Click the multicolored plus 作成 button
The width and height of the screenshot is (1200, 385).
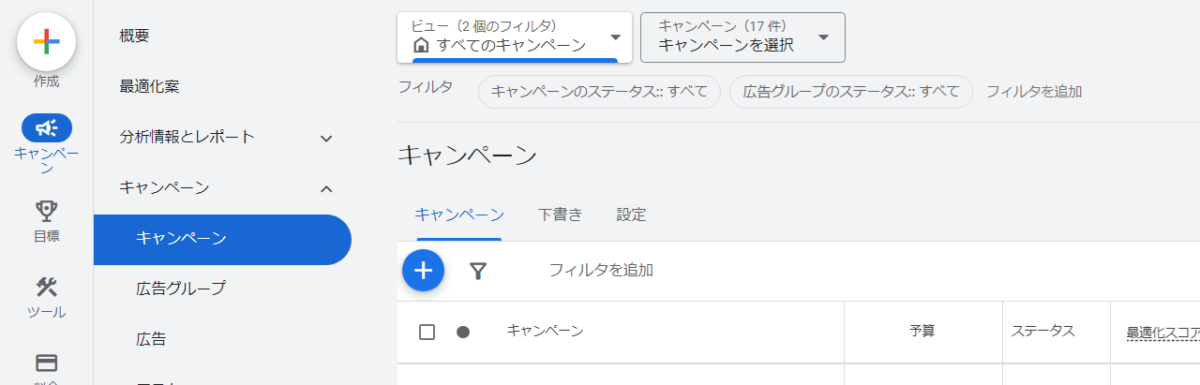(46, 41)
